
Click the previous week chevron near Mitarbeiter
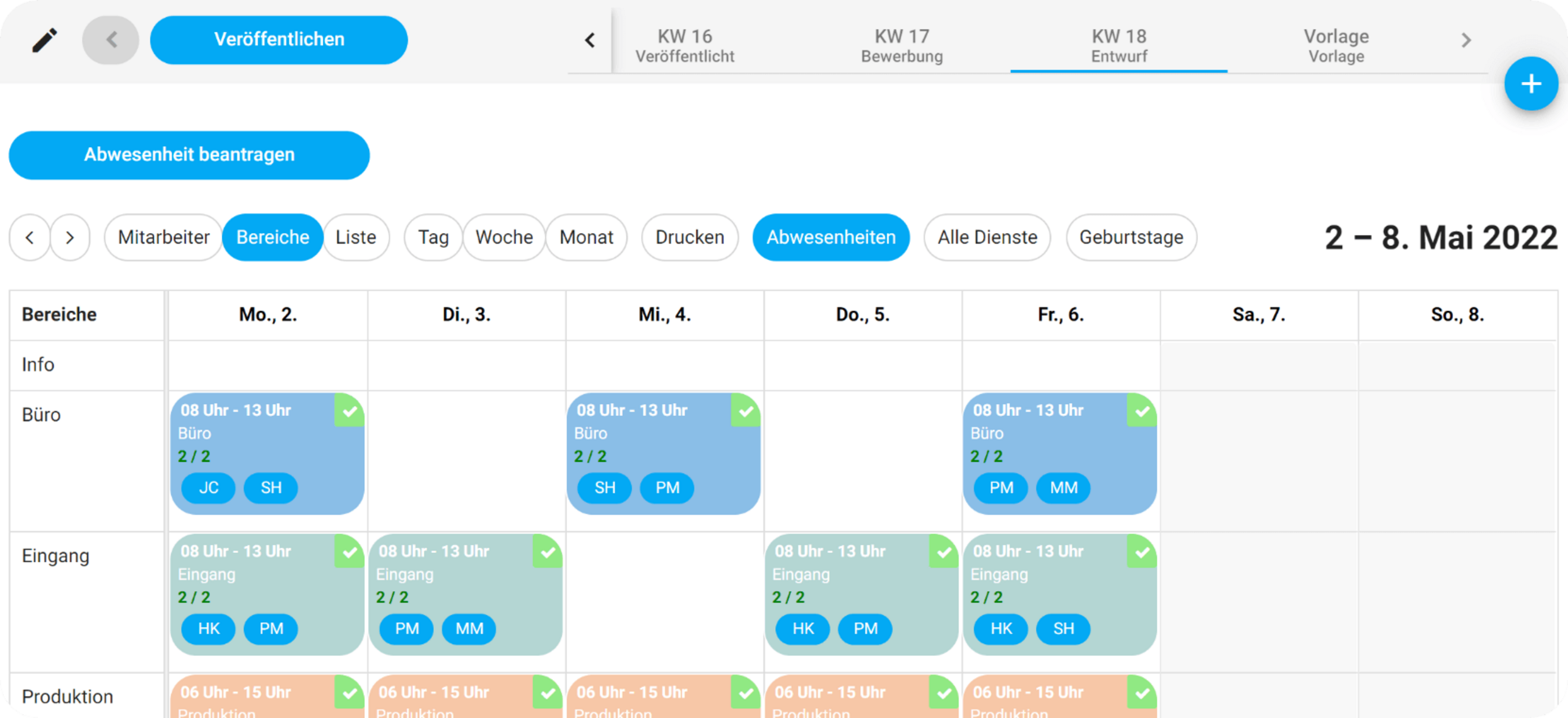29,237
